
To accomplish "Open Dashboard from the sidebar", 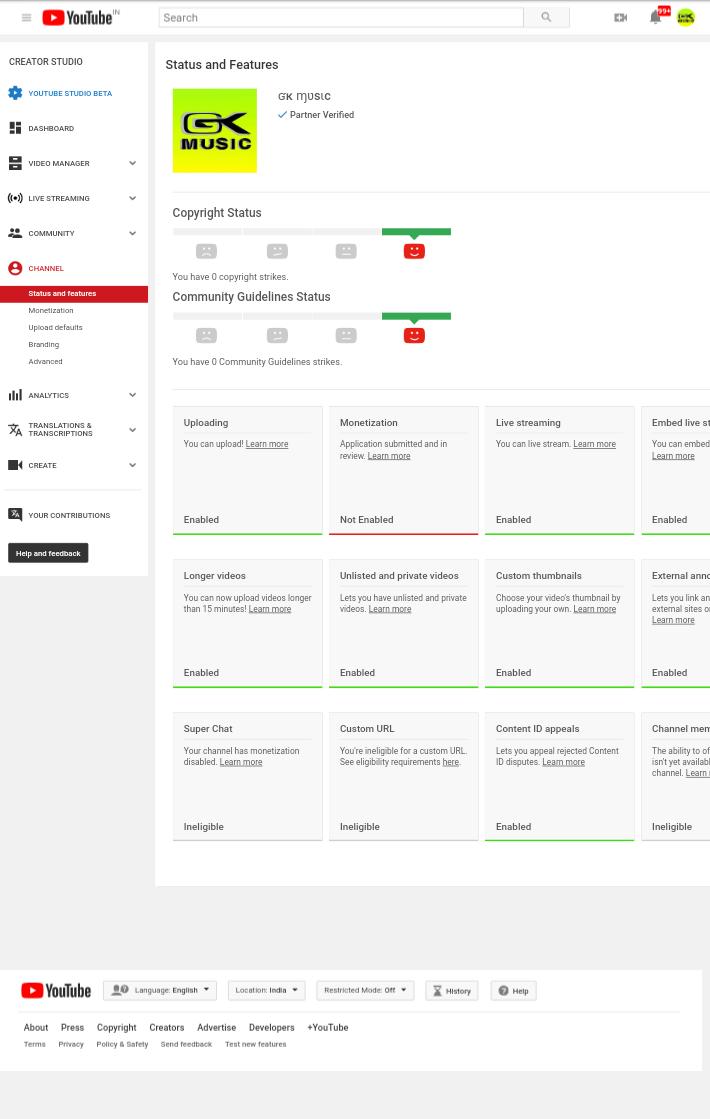I will (51, 128).
